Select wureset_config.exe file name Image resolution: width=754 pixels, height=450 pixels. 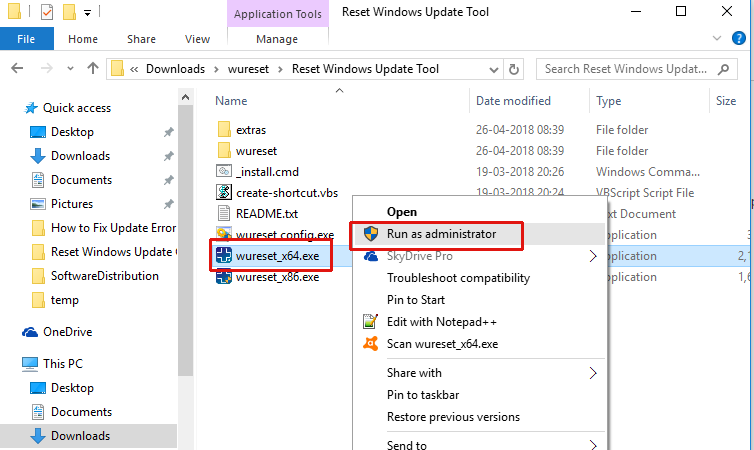coord(285,235)
